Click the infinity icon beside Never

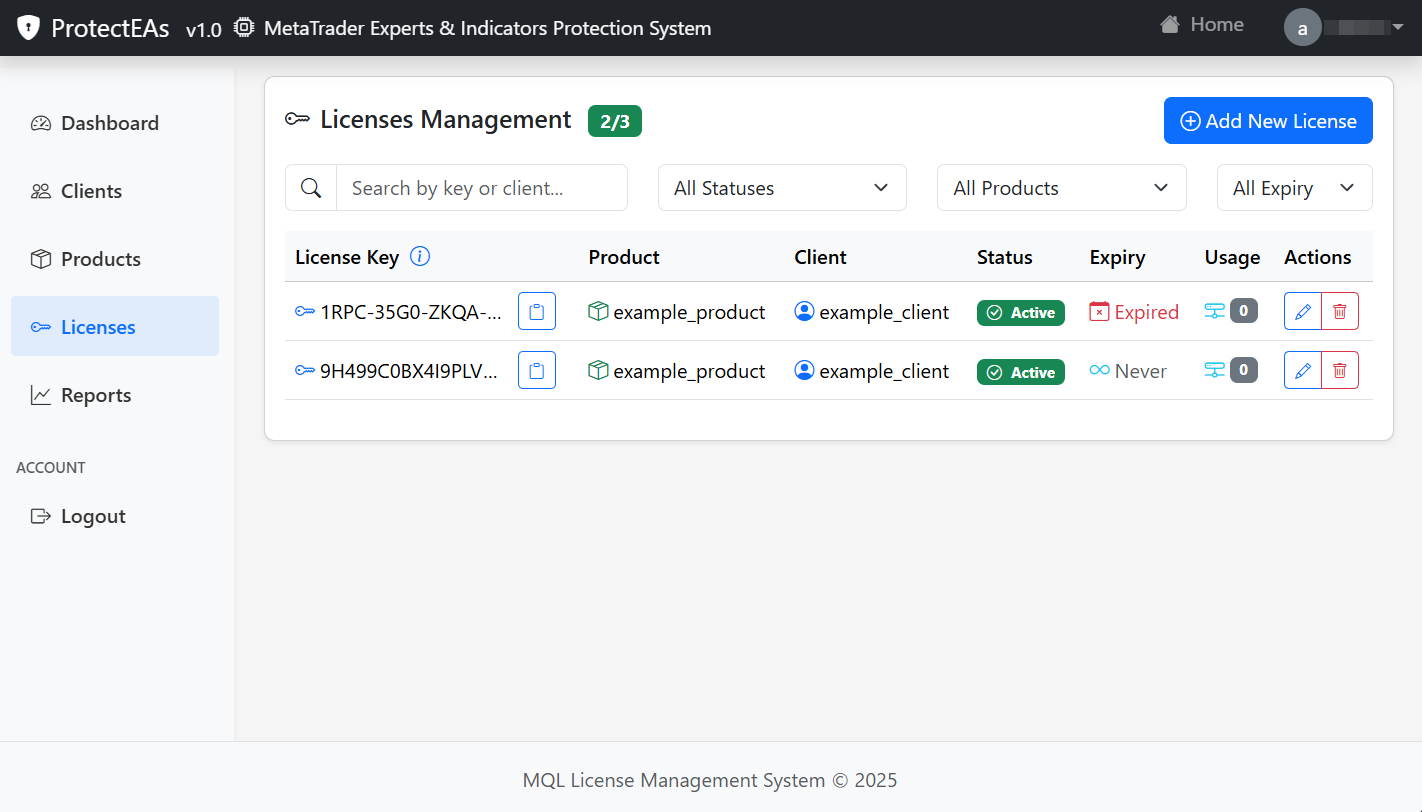(x=1100, y=370)
